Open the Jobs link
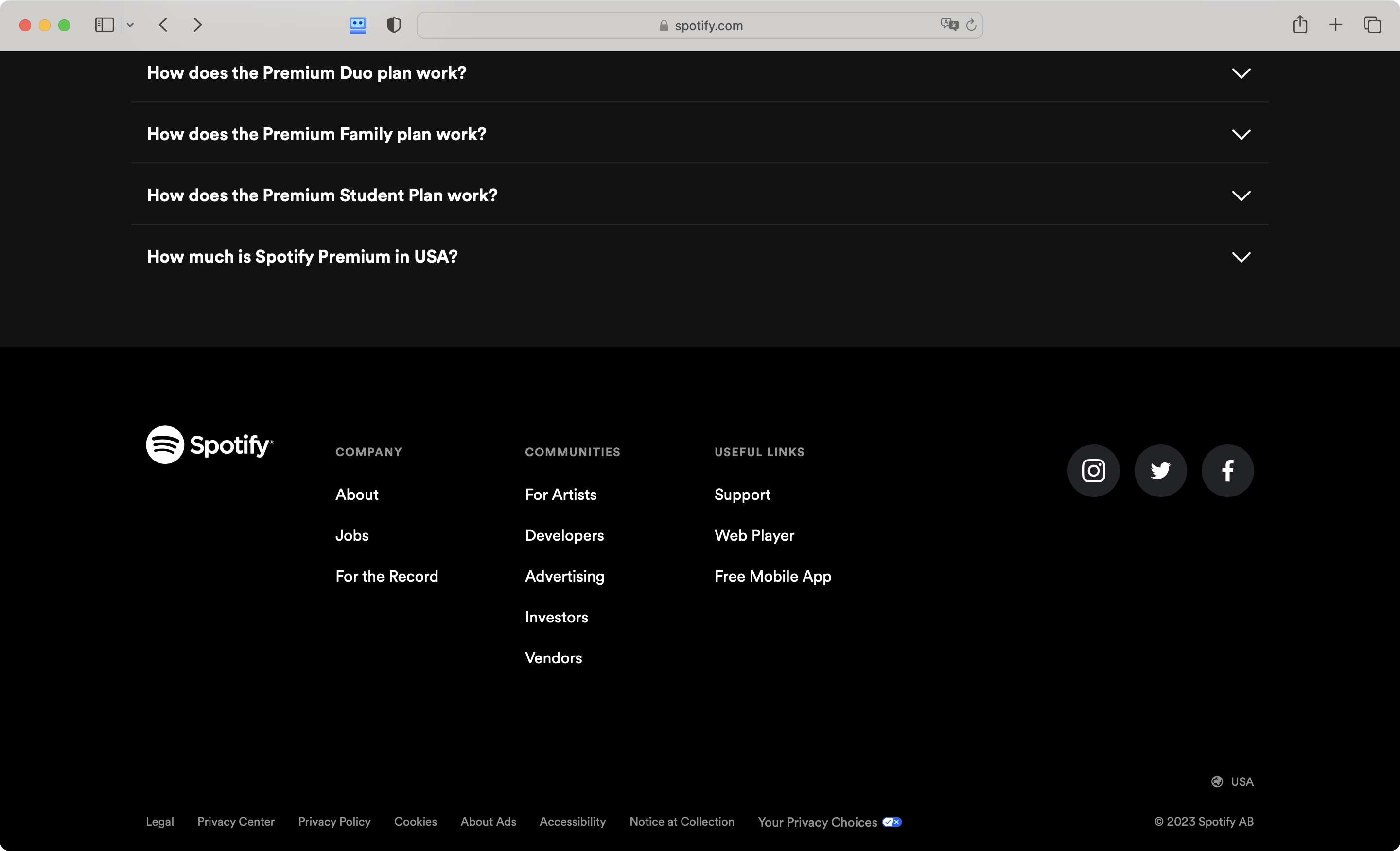Viewport: 1400px width, 851px height. click(352, 535)
